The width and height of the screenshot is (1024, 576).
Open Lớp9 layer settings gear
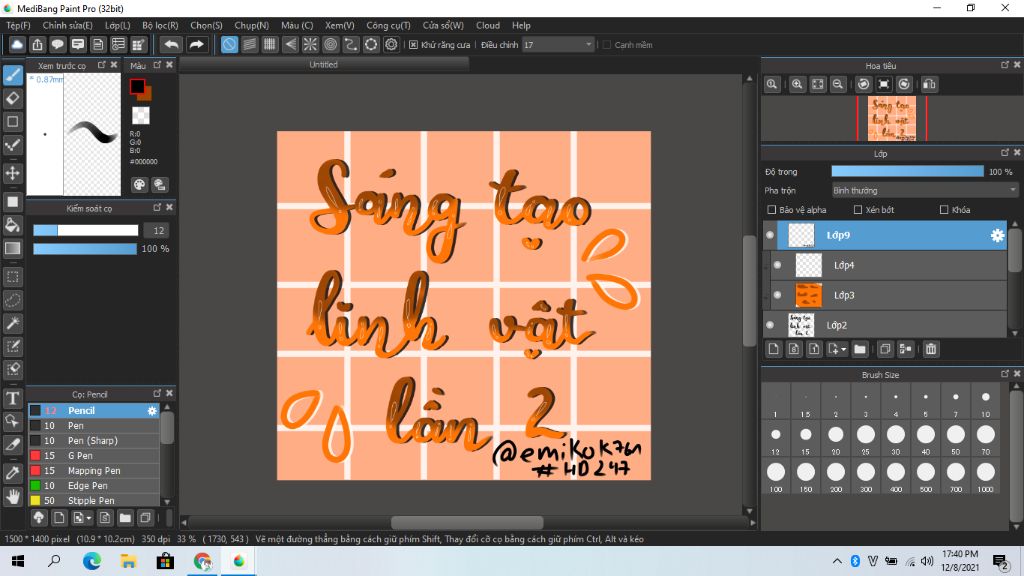(997, 236)
